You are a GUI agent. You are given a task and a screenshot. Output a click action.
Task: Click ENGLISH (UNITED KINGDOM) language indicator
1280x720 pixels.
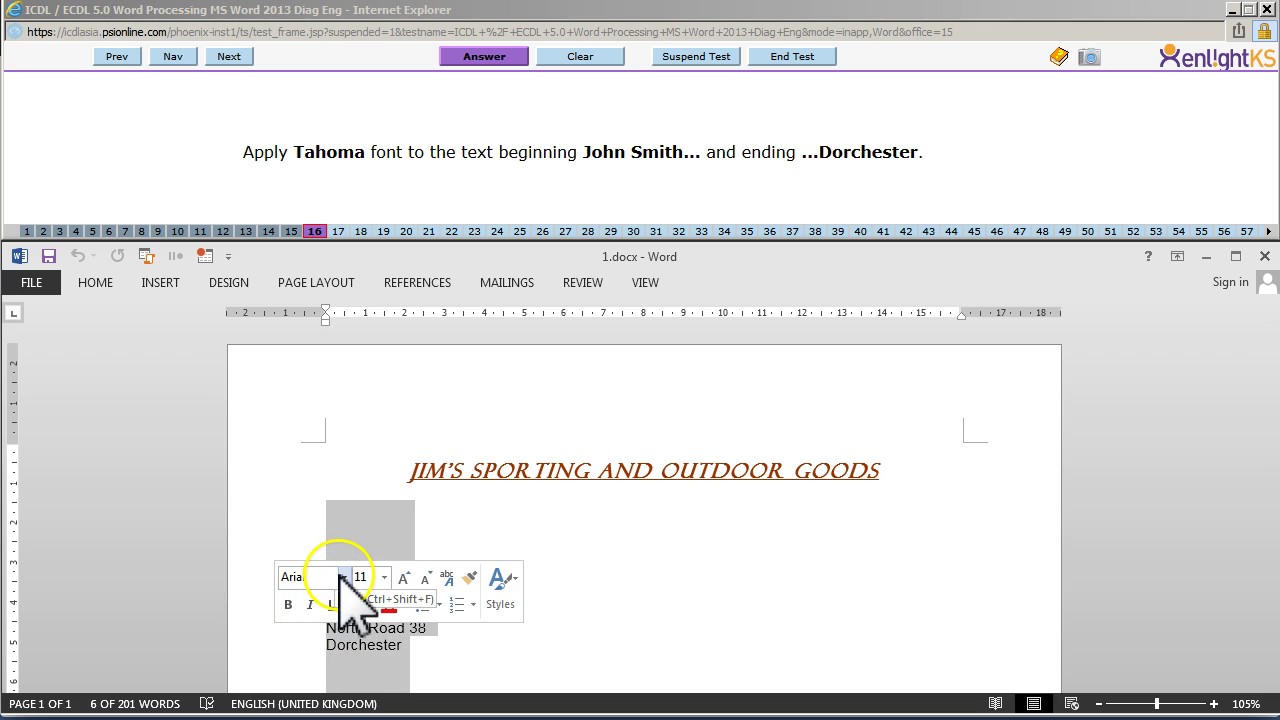304,704
